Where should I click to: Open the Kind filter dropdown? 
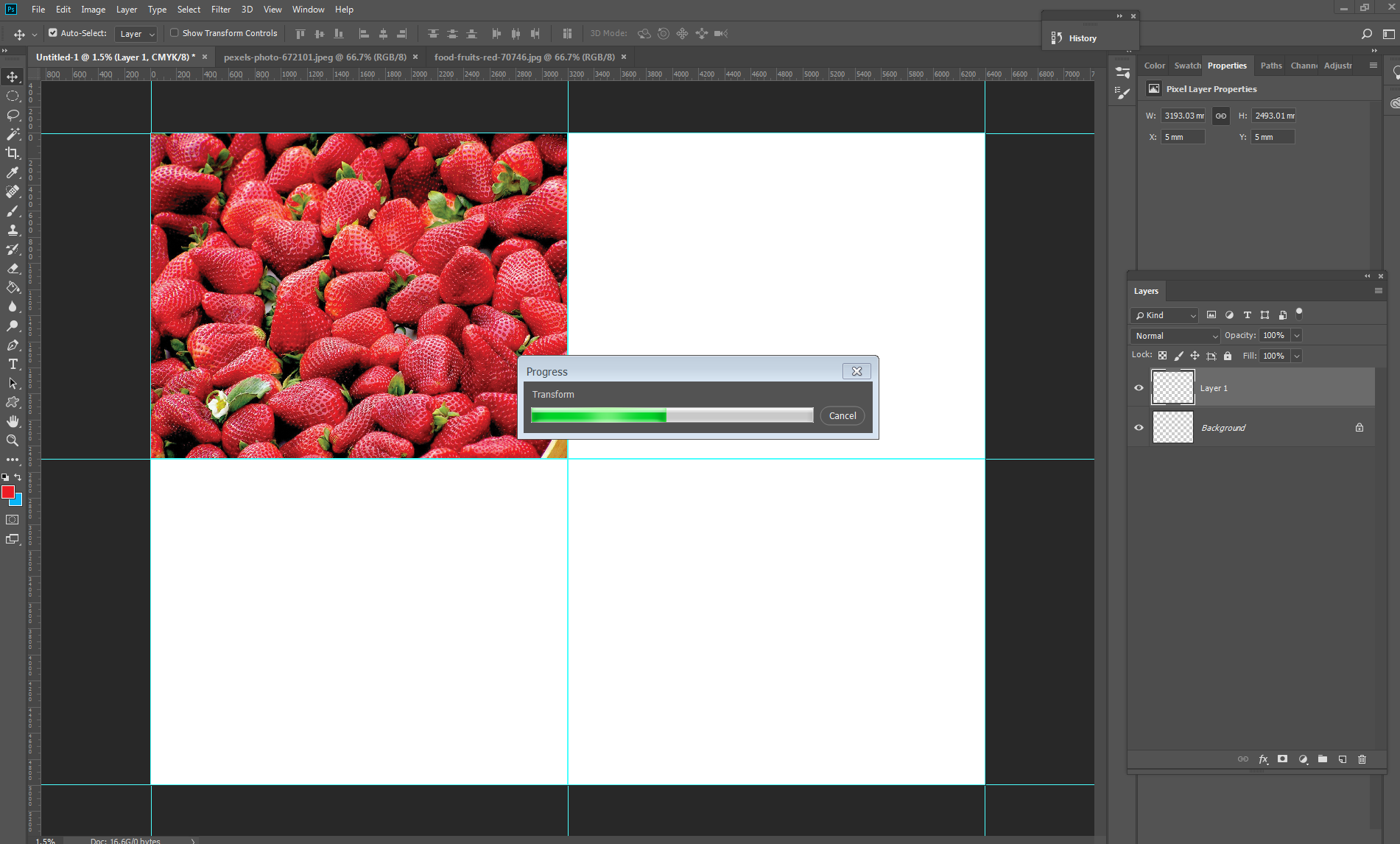click(1165, 315)
